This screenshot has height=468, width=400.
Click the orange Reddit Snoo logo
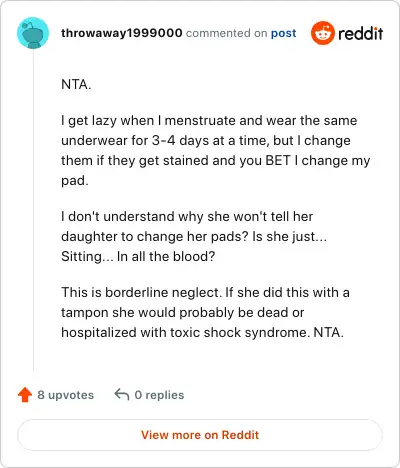pos(322,33)
